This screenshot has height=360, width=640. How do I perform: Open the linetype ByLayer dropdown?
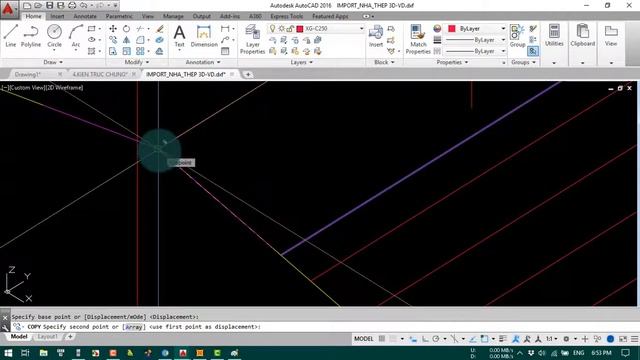click(503, 51)
